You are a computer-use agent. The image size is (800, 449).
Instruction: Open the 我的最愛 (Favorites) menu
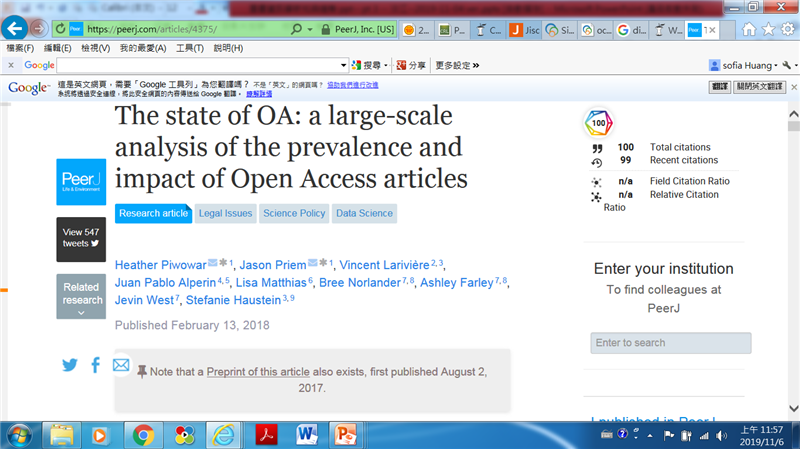pos(141,48)
